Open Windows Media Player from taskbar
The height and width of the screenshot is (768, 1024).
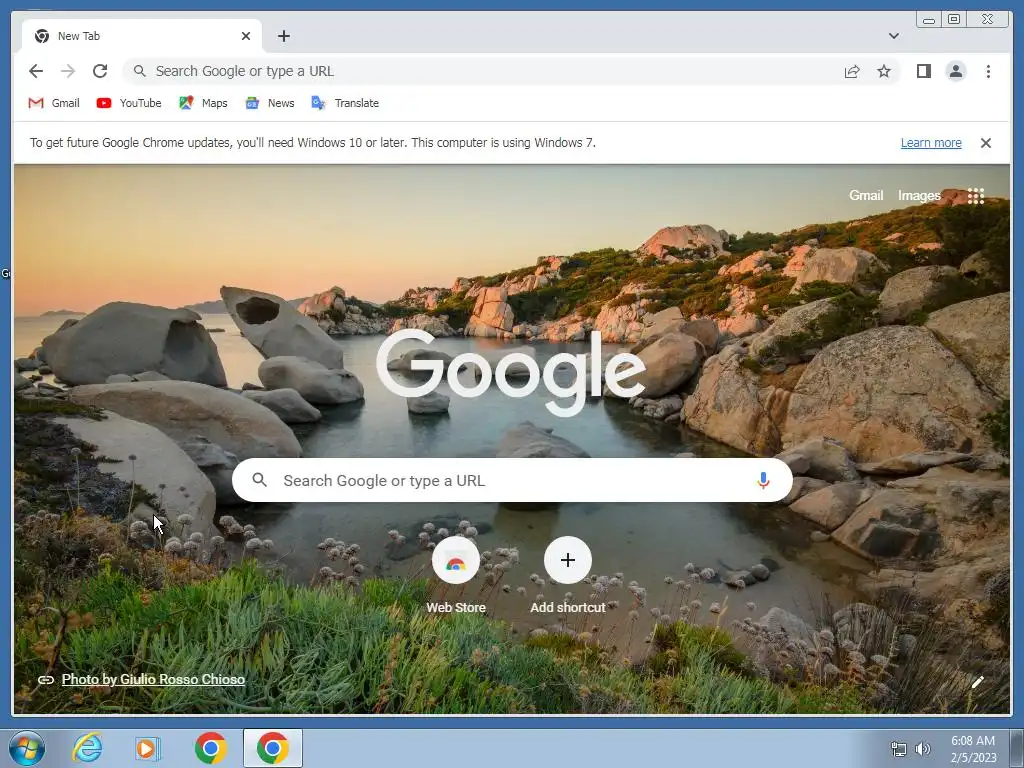pos(148,748)
